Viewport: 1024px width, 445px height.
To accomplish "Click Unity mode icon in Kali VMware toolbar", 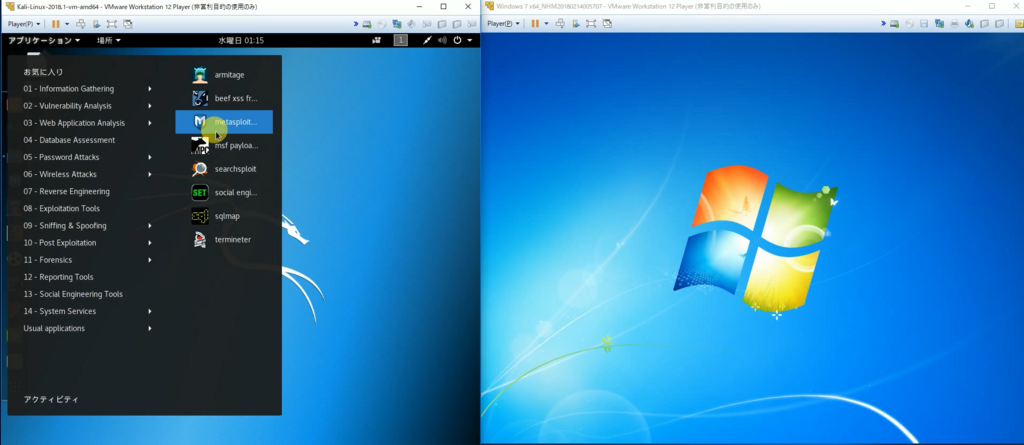I will [x=128, y=24].
